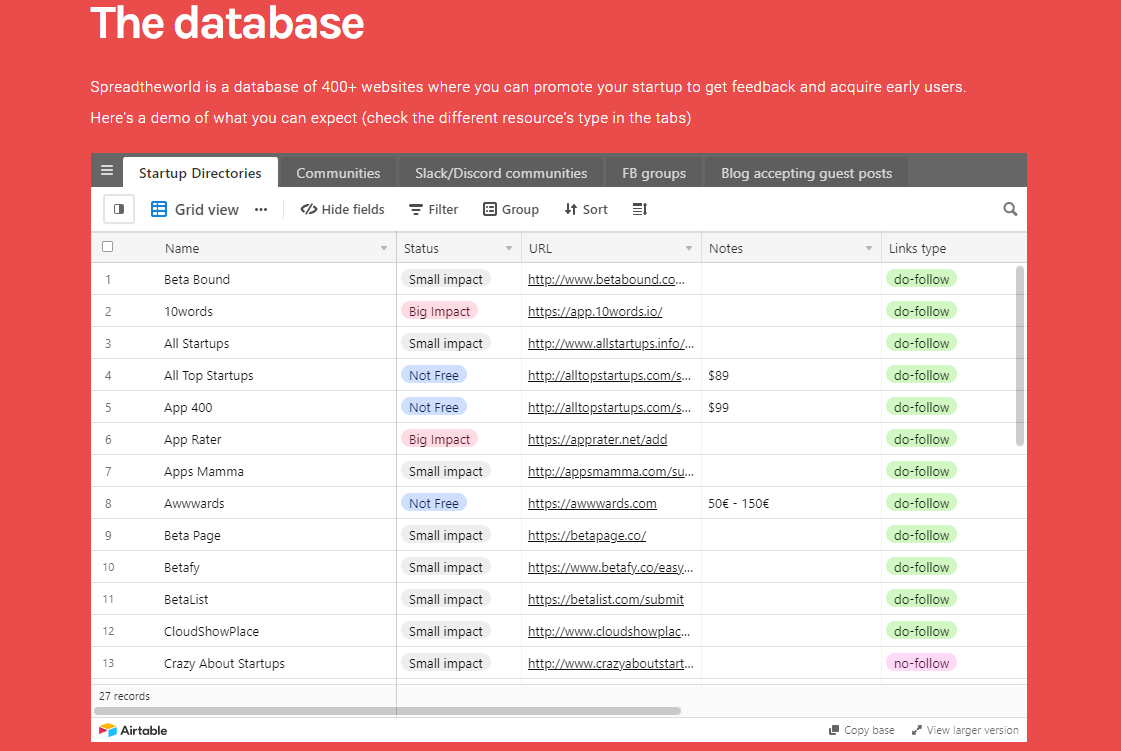This screenshot has width=1121, height=751.
Task: Open the Group option
Action: (x=510, y=210)
